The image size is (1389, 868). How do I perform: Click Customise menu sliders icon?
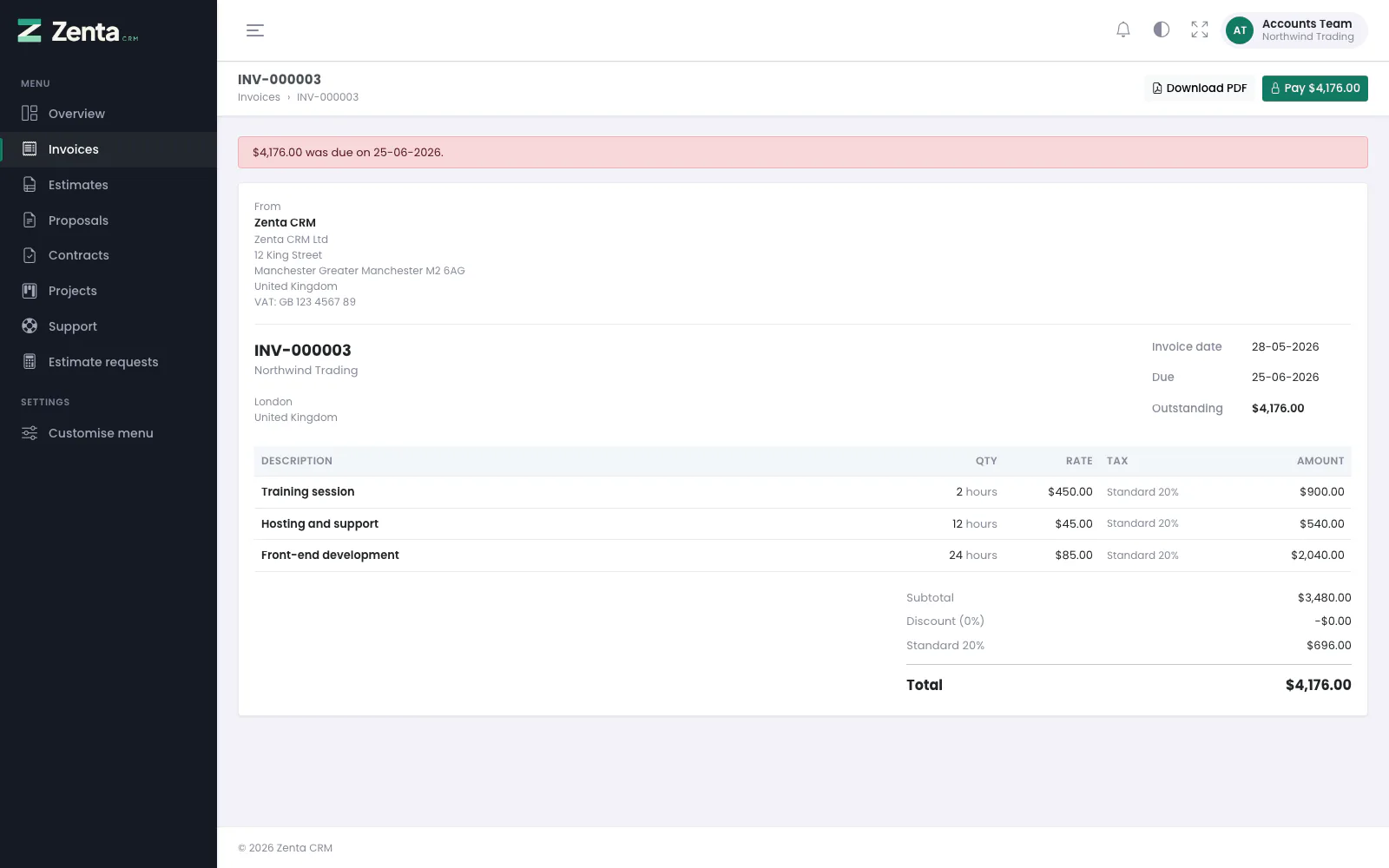point(30,433)
